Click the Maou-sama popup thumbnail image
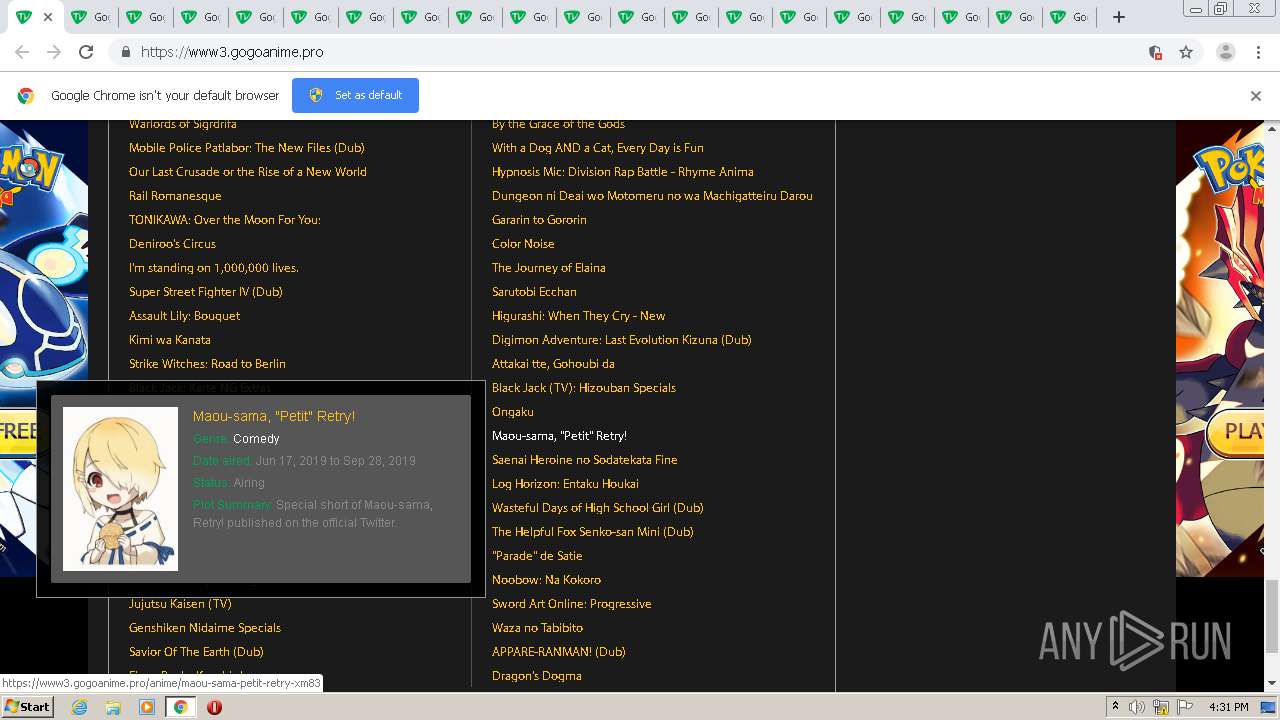The width and height of the screenshot is (1280, 720). point(120,489)
